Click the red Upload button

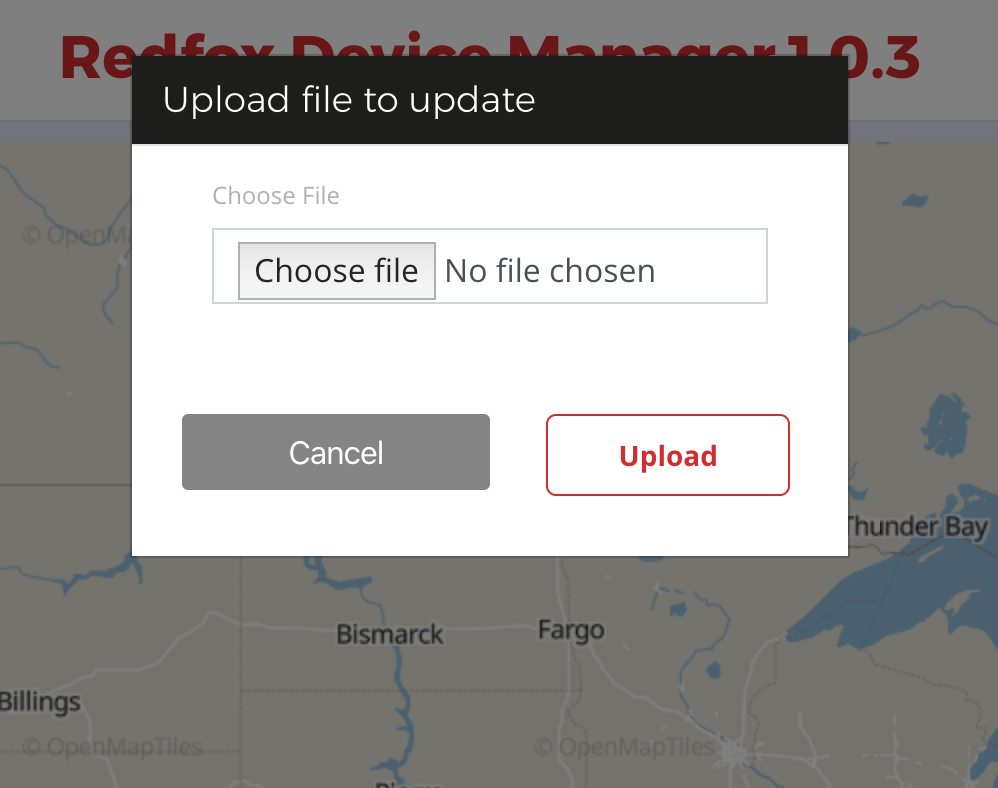click(x=668, y=455)
